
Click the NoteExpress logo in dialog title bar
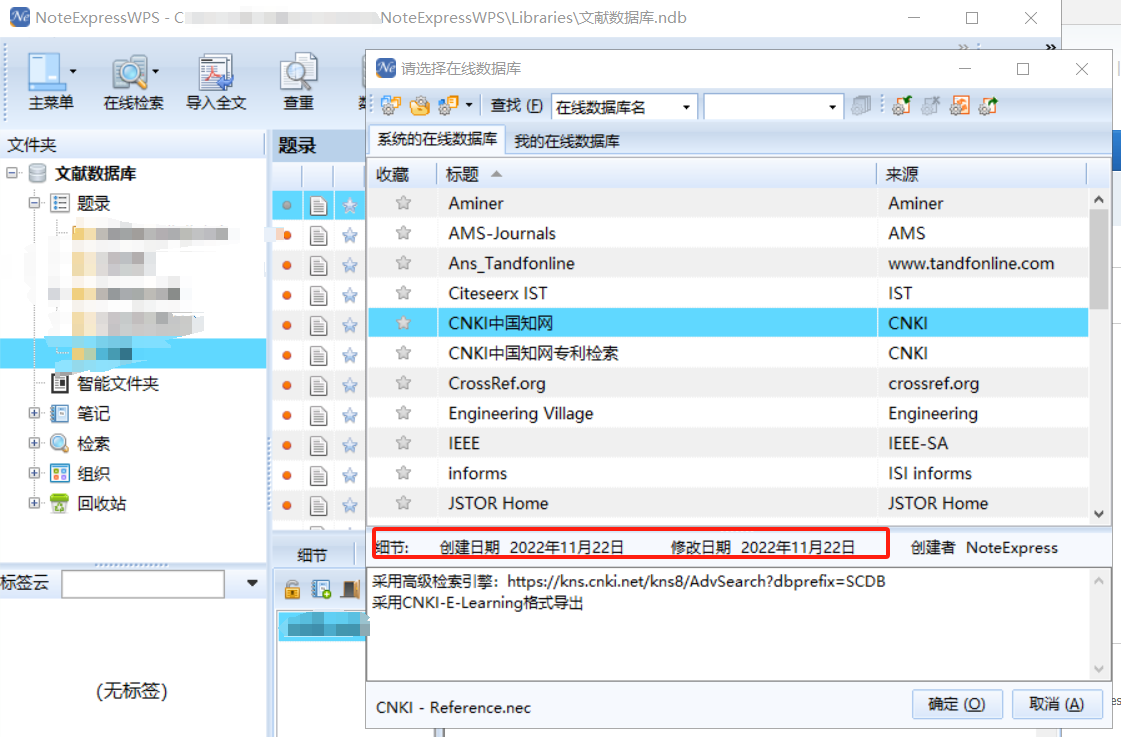point(386,68)
